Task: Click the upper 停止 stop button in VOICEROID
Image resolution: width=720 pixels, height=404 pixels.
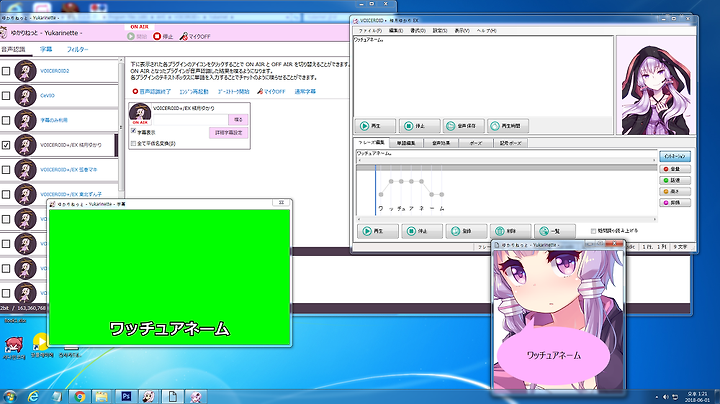Action: tap(419, 125)
